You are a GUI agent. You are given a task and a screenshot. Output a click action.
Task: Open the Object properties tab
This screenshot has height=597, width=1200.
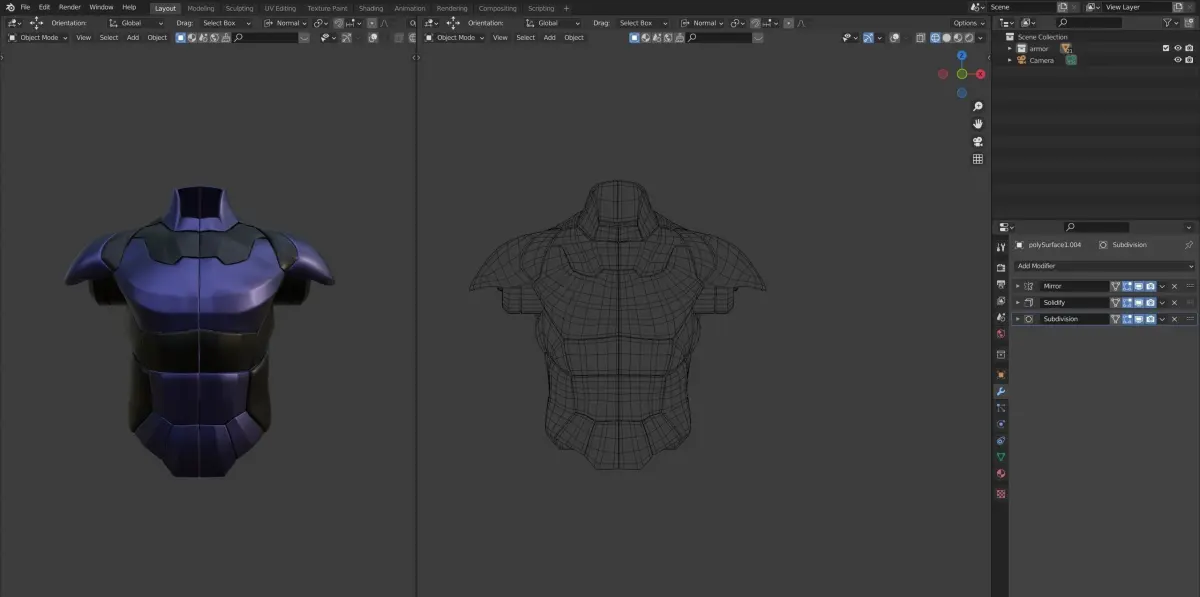pos(1001,375)
